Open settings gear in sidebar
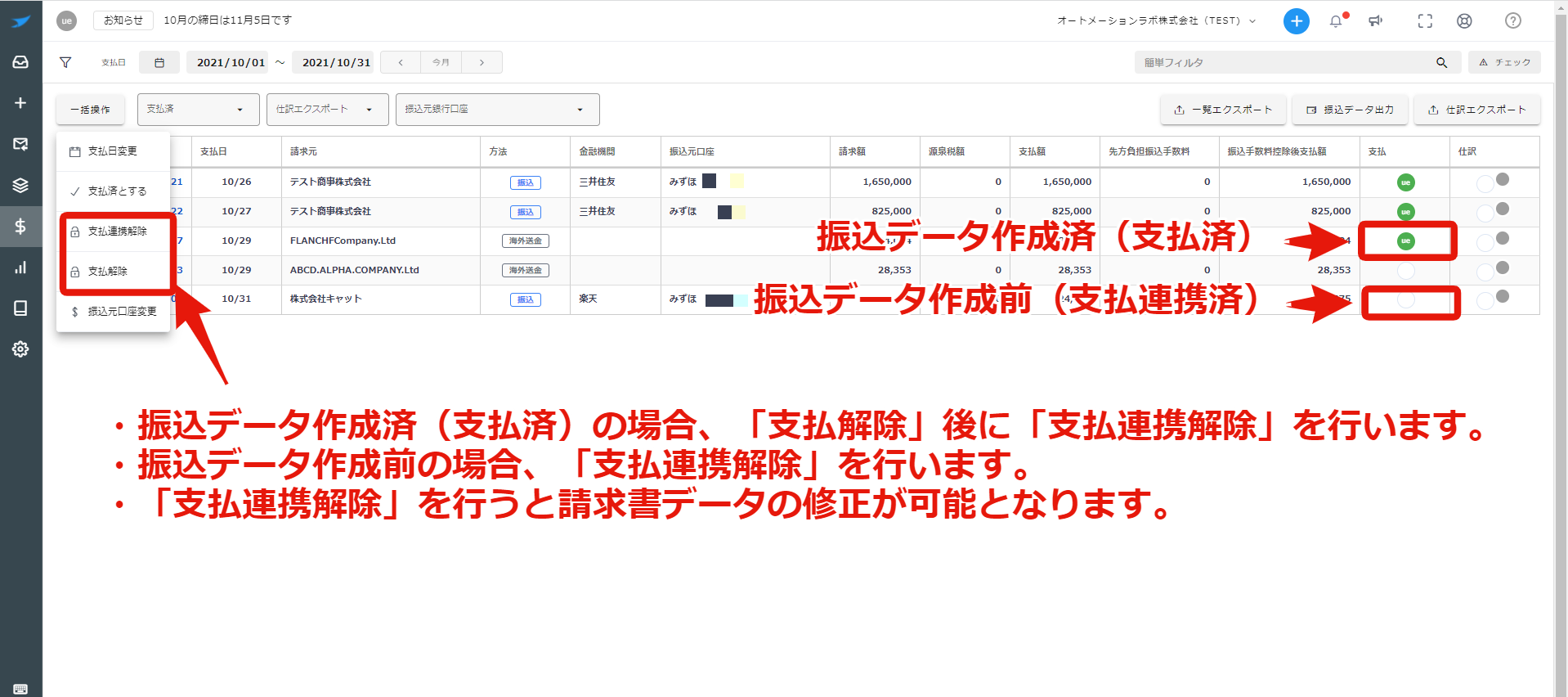 pos(20,349)
